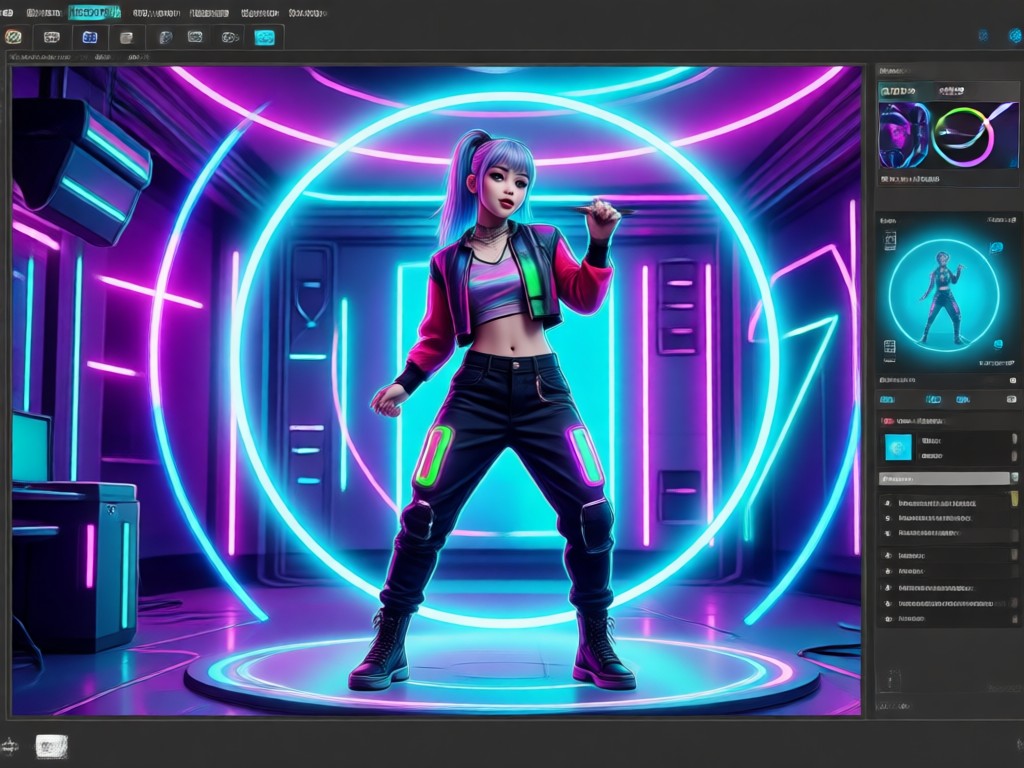1024x768 pixels.
Task: Click the gray square toolbar icon
Action: [x=127, y=38]
